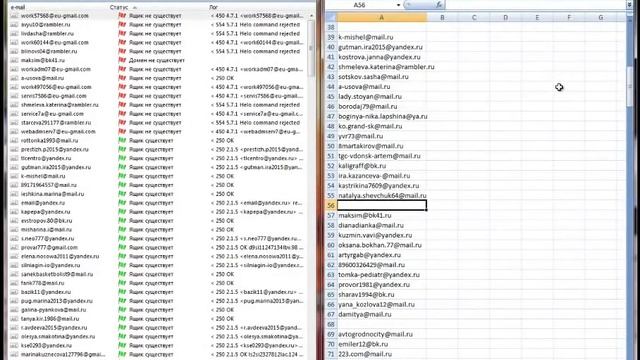Click the red flag in the starceva291177@rambler.ru row
Viewport: 640px width, 360px height.
click(122, 122)
